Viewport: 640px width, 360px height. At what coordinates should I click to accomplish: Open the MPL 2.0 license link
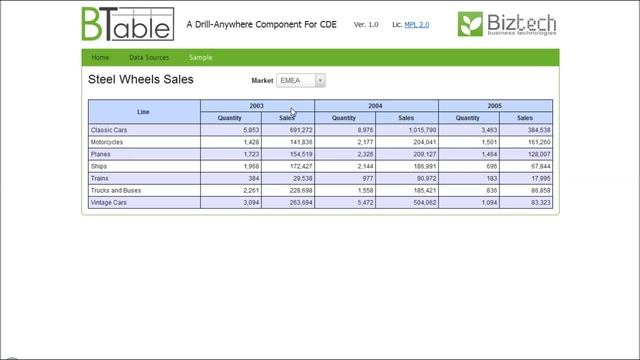pyautogui.click(x=417, y=24)
